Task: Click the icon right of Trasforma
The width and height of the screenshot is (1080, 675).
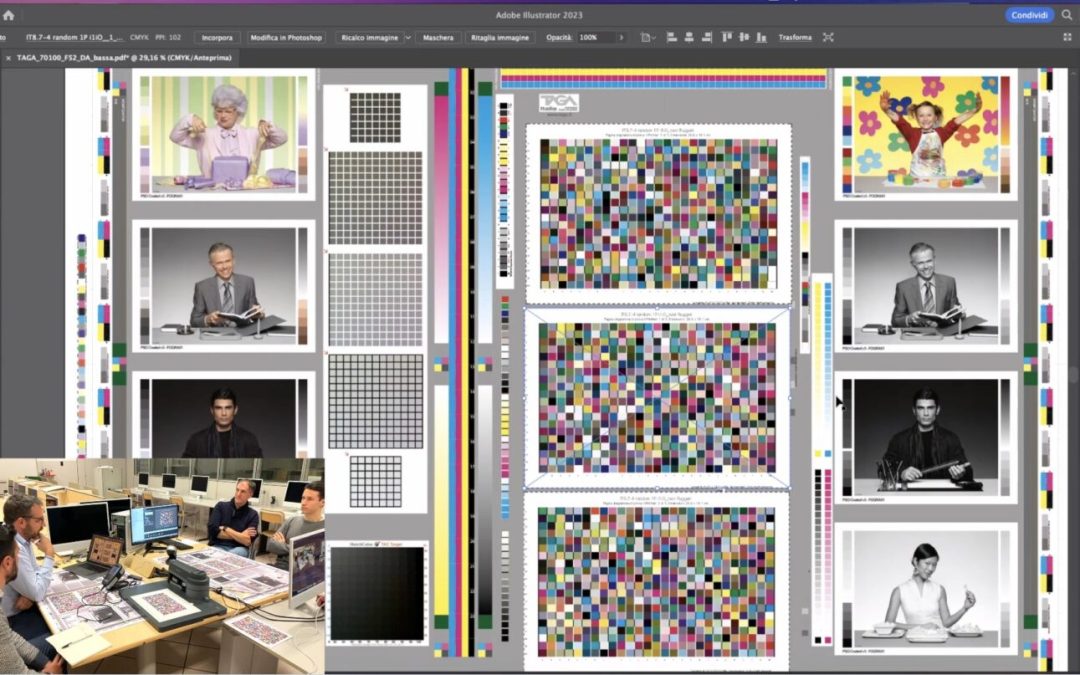Action: (828, 37)
